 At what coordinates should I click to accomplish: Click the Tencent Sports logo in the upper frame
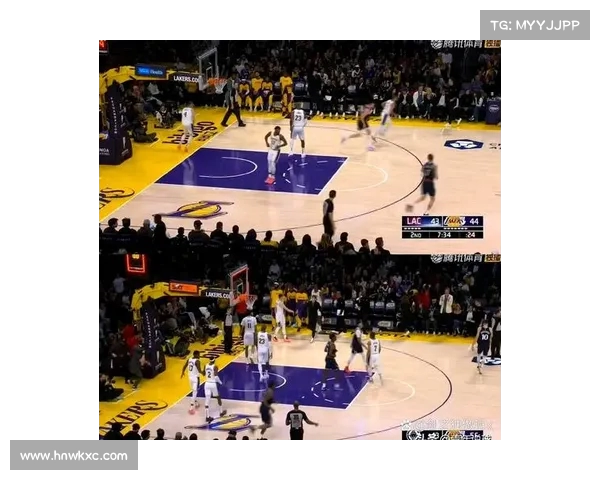coord(464,44)
